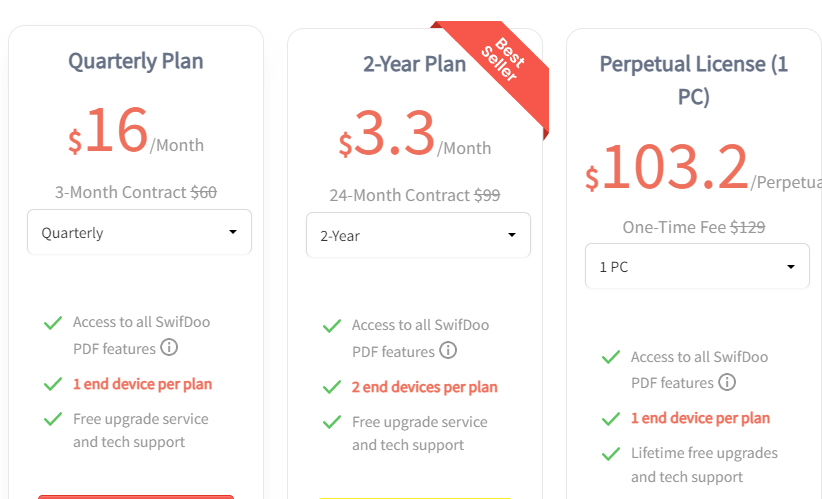Click the 2-Year Plan heading
The image size is (822, 499).
415,64
